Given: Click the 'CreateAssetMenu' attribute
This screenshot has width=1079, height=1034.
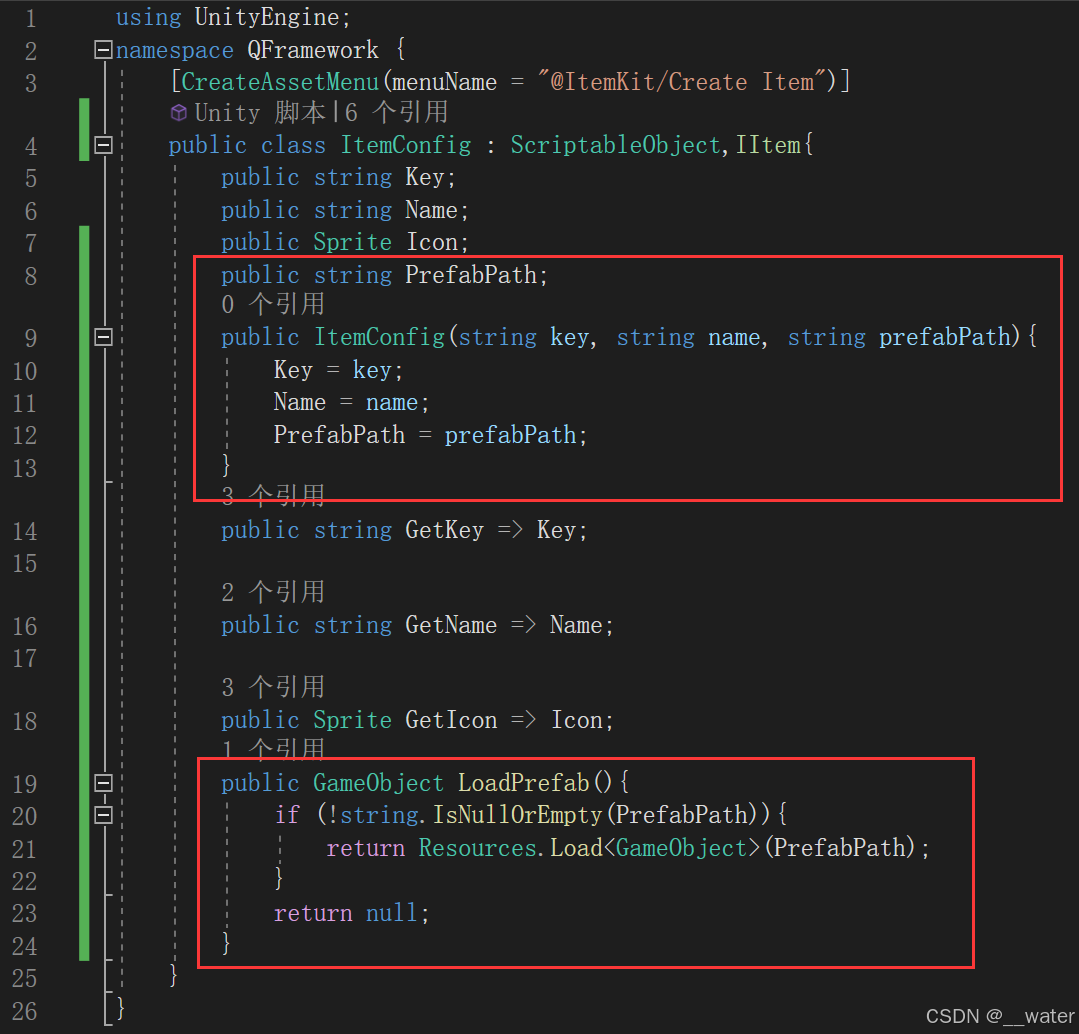Looking at the screenshot, I should [x=280, y=82].
